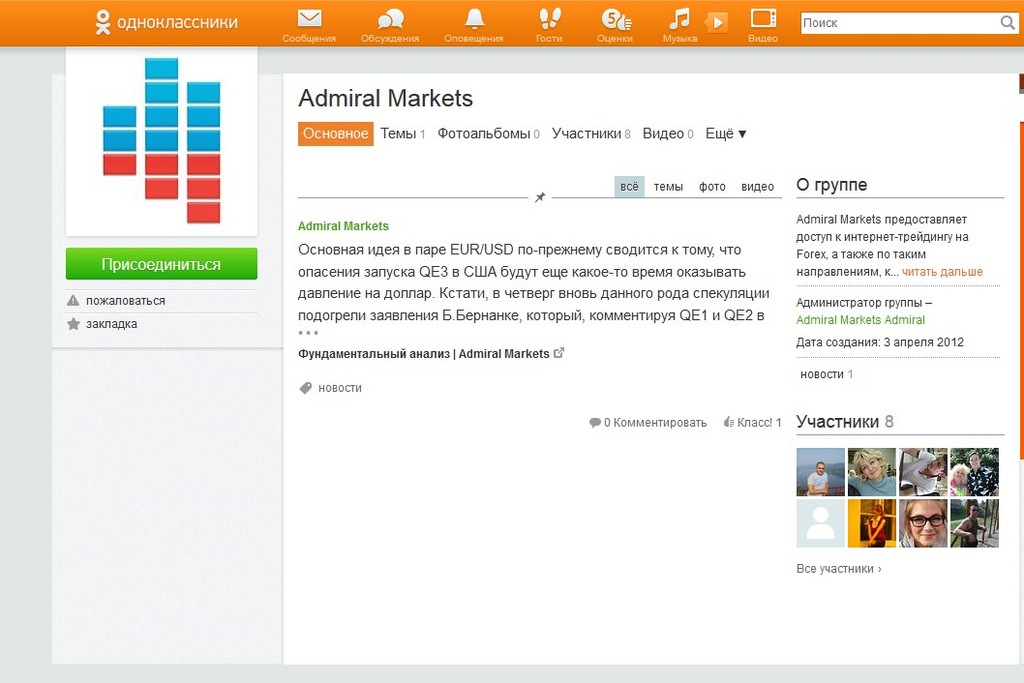Select the всё feed filter
The image size is (1024, 683).
pyautogui.click(x=630, y=187)
